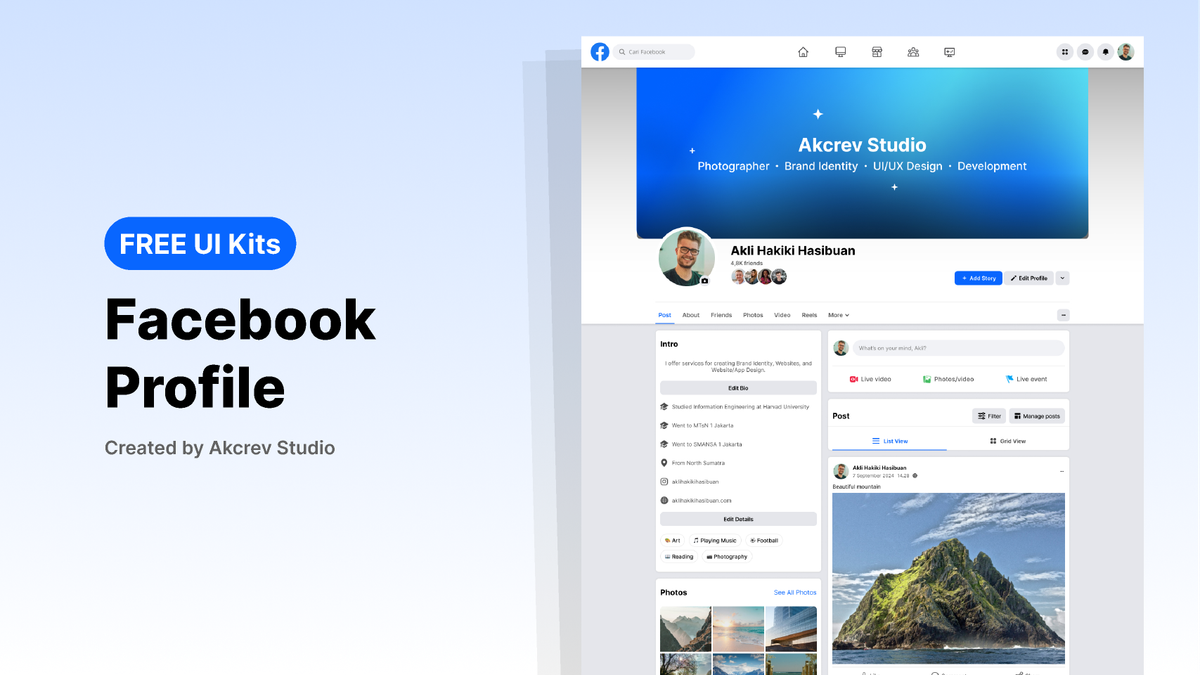
Task: Click the three-dot button right of profile tabs
Action: pos(1063,315)
